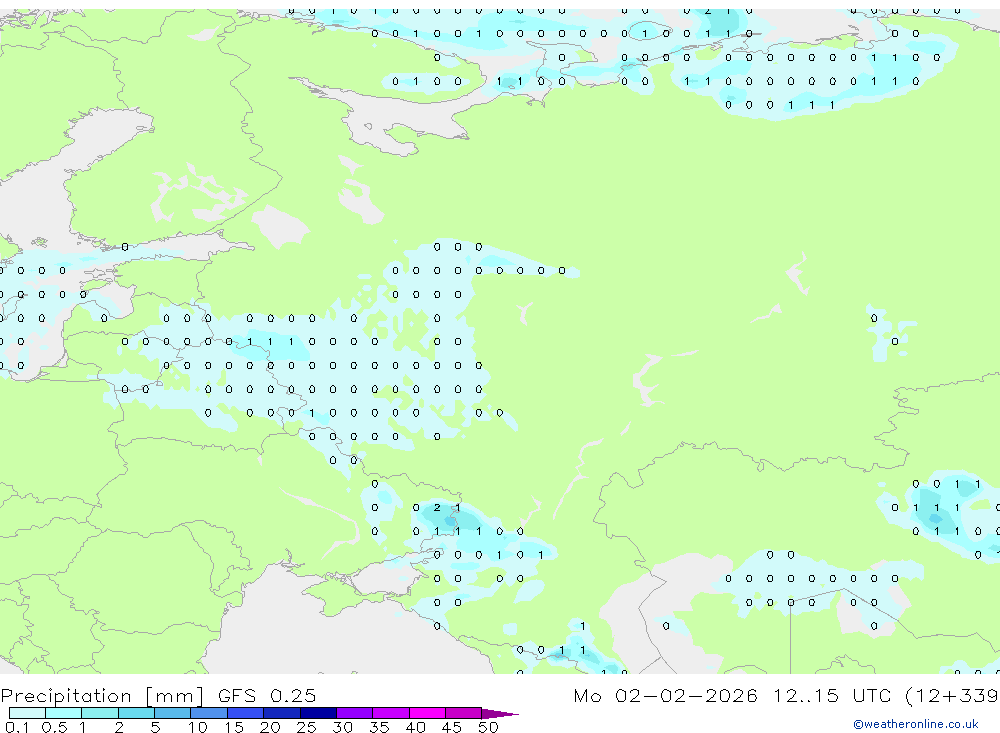This screenshot has height=733, width=1000.
Task: Select the legend swatch between 25 and 30
Action: click(318, 713)
